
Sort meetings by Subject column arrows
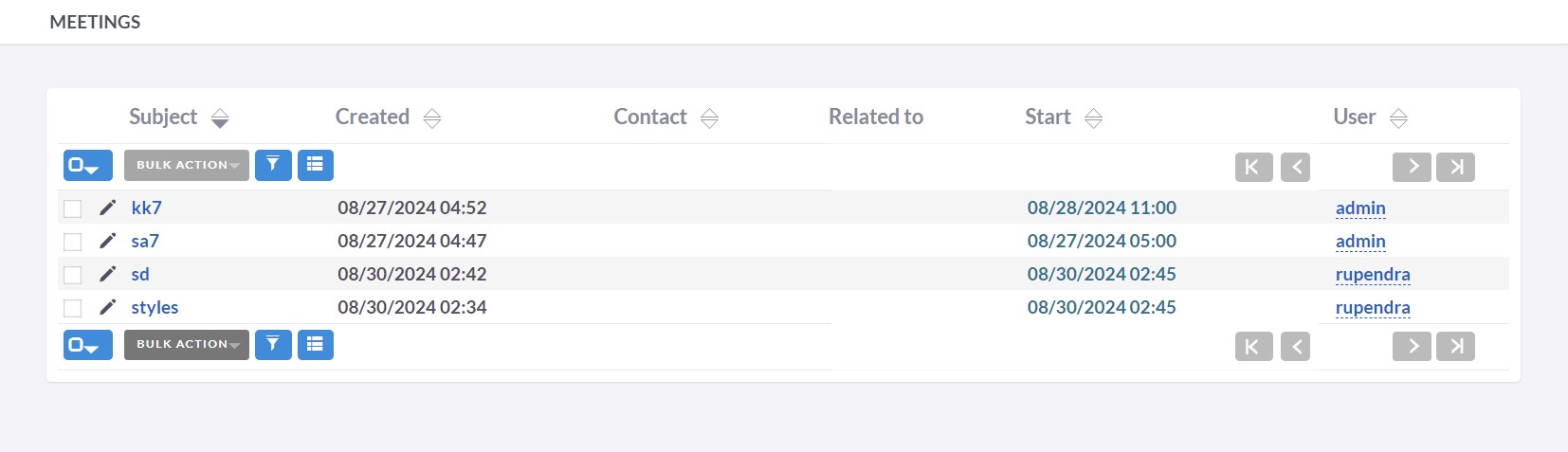pyautogui.click(x=220, y=118)
